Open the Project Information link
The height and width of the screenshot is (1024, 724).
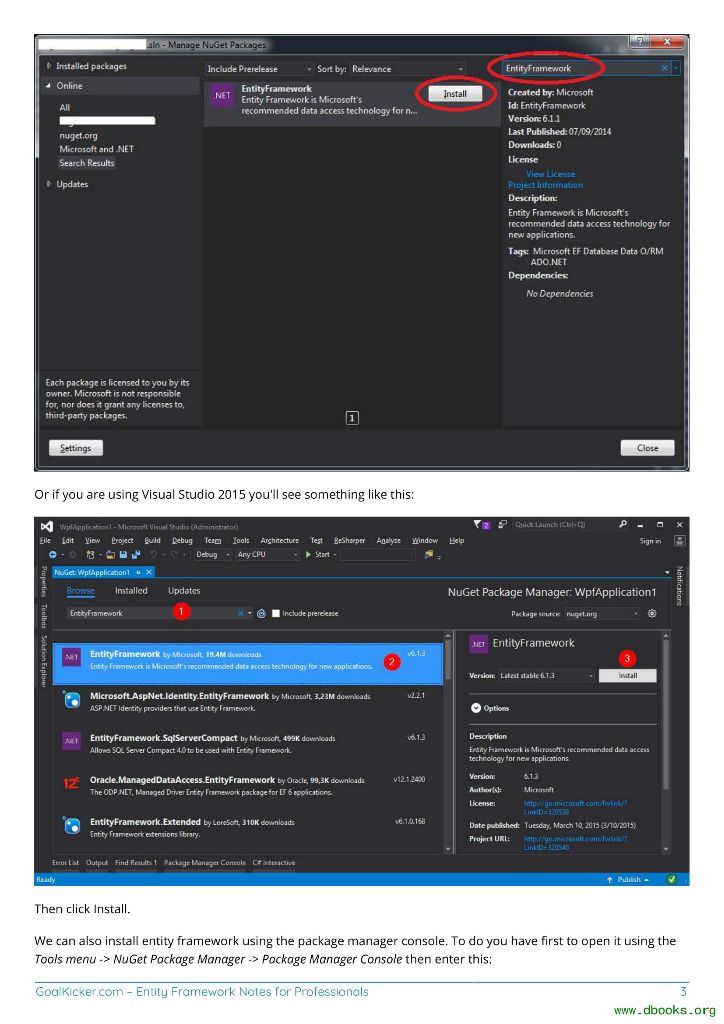[546, 185]
